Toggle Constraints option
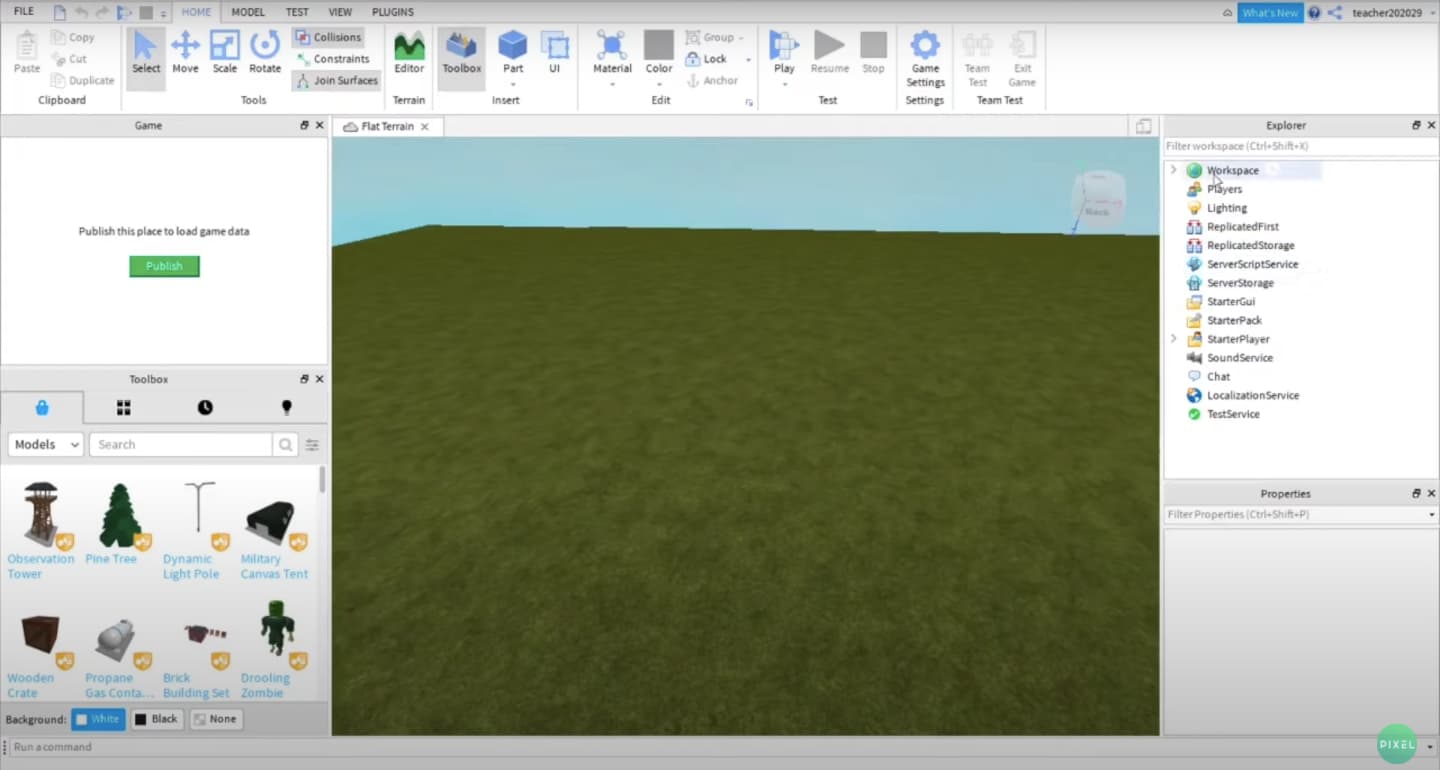 (x=332, y=59)
